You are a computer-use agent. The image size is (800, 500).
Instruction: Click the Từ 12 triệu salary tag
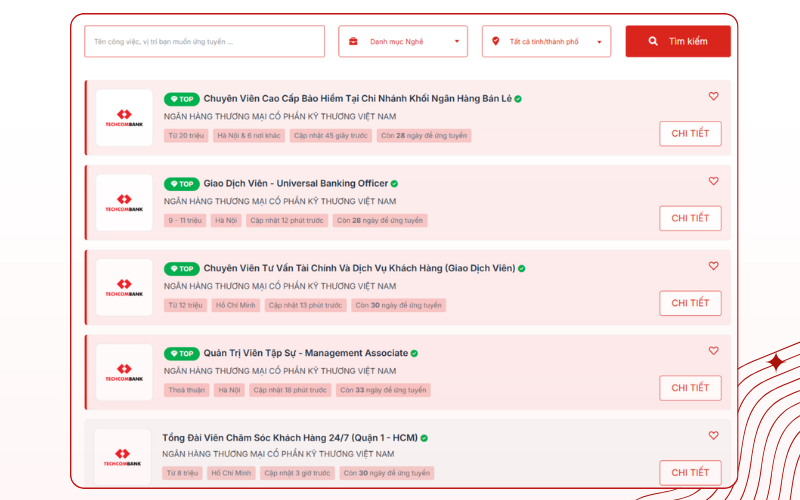click(185, 305)
